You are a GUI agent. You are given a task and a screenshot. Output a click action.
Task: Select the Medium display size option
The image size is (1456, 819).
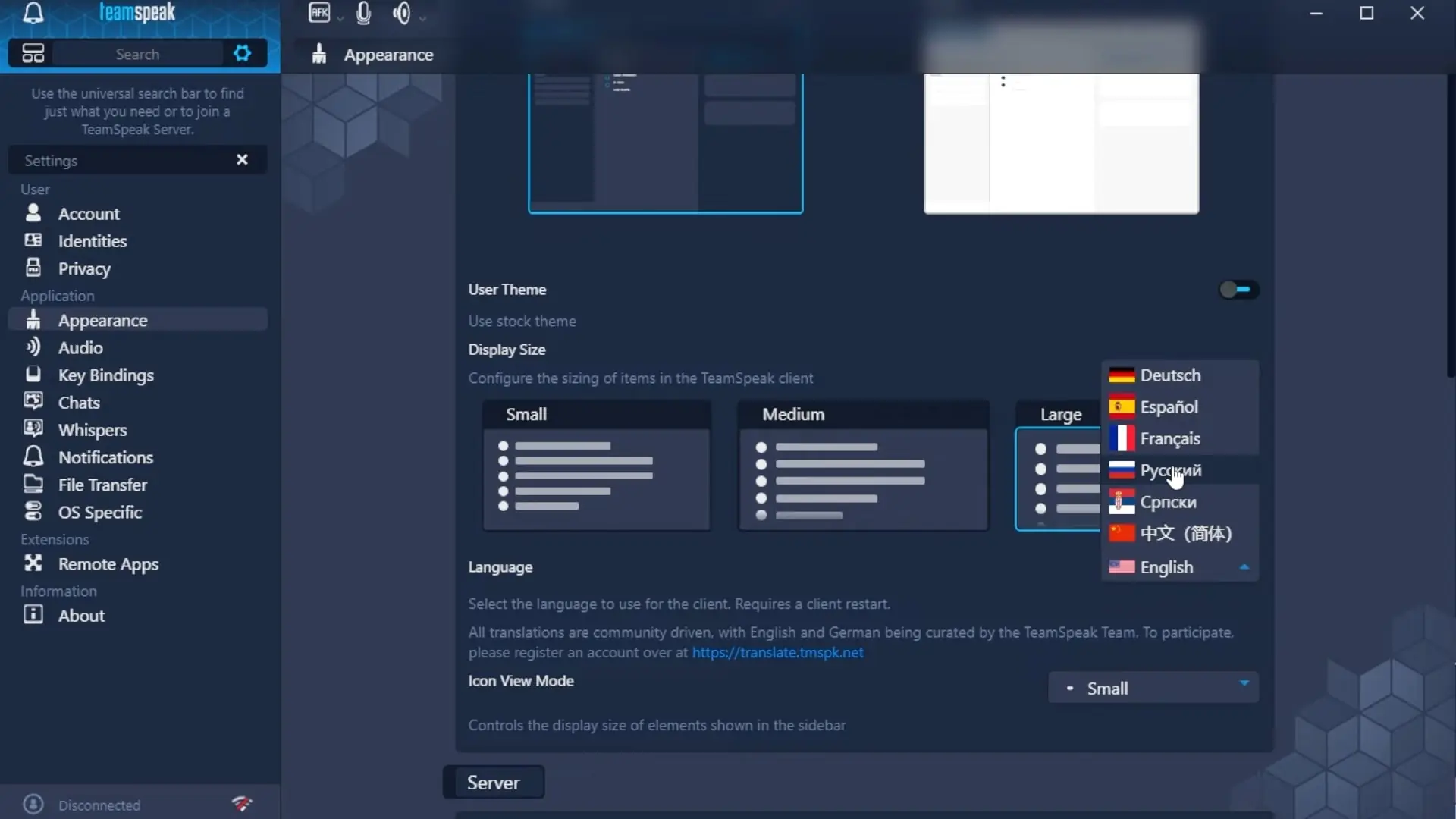click(863, 466)
